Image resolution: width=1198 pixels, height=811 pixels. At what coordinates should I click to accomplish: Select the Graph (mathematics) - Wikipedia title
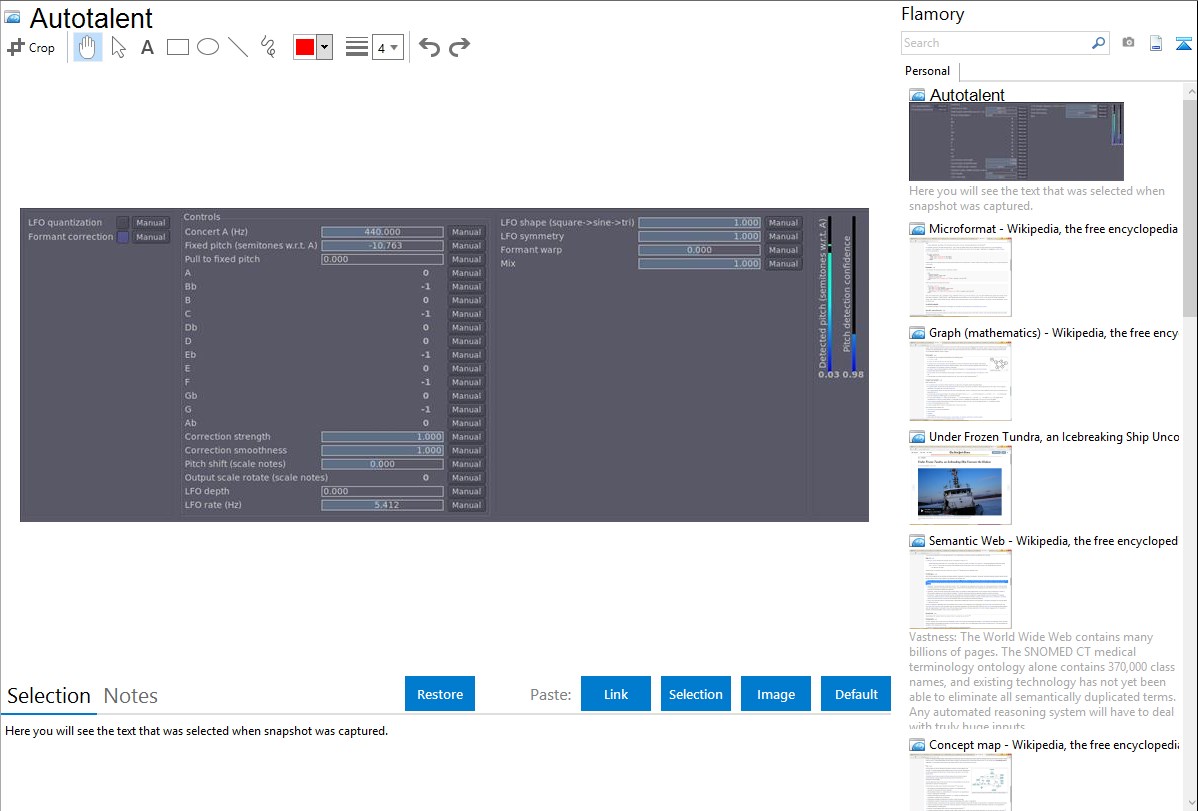coord(1053,333)
